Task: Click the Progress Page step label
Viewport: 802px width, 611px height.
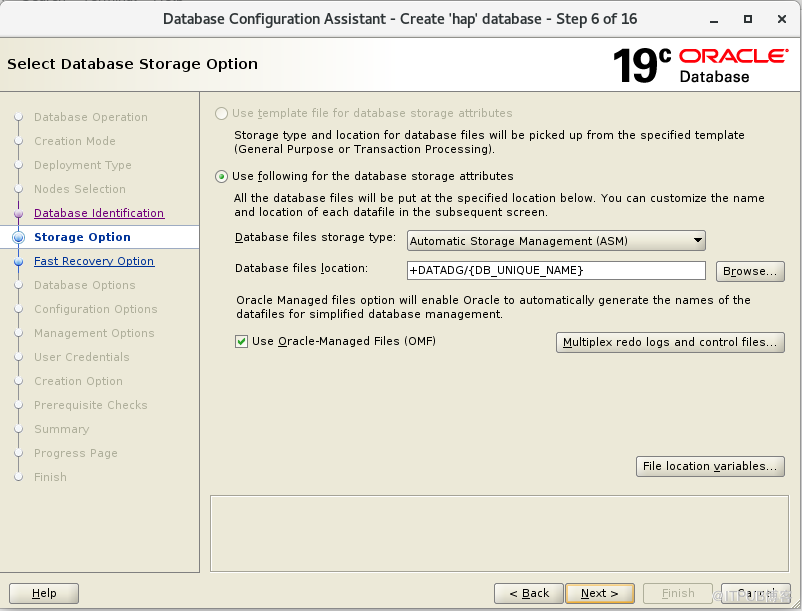Action: 76,454
